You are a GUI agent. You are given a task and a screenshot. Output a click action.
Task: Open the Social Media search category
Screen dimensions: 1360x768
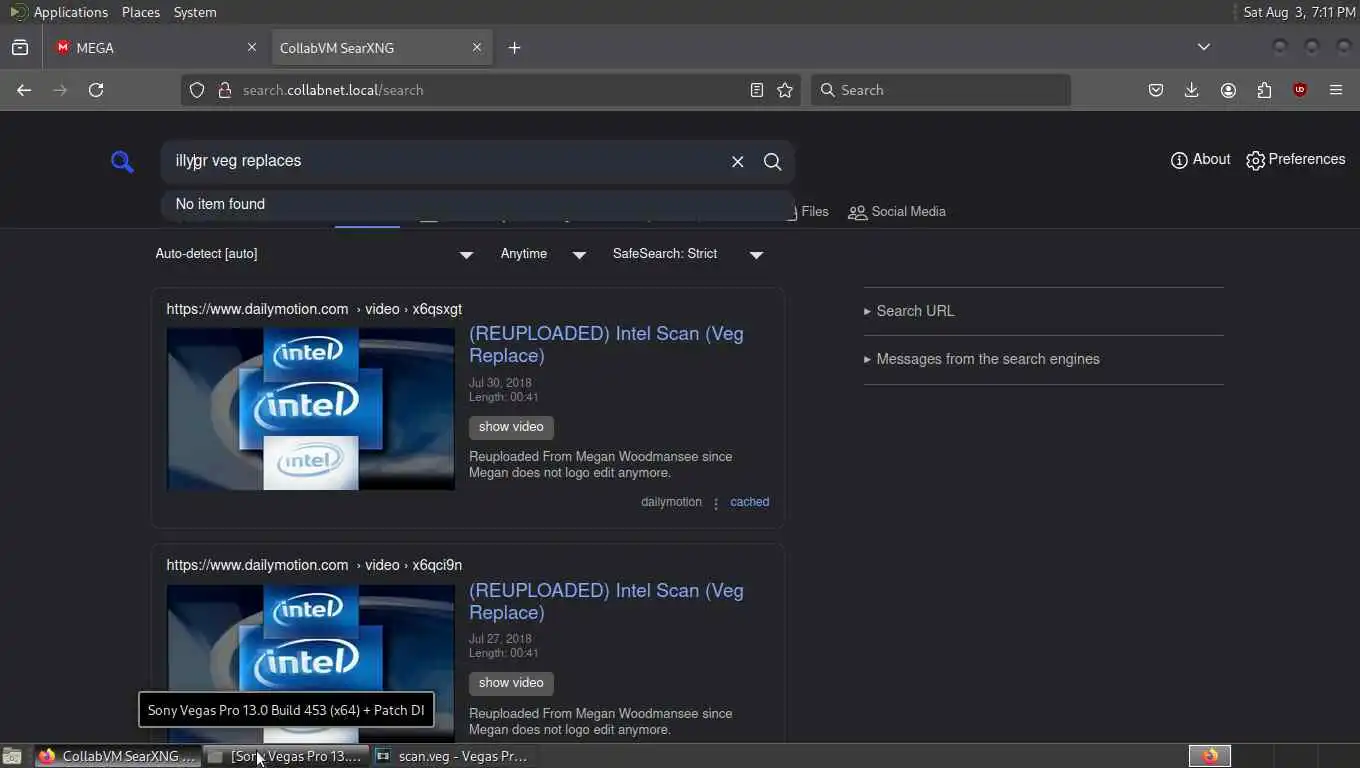pos(897,212)
